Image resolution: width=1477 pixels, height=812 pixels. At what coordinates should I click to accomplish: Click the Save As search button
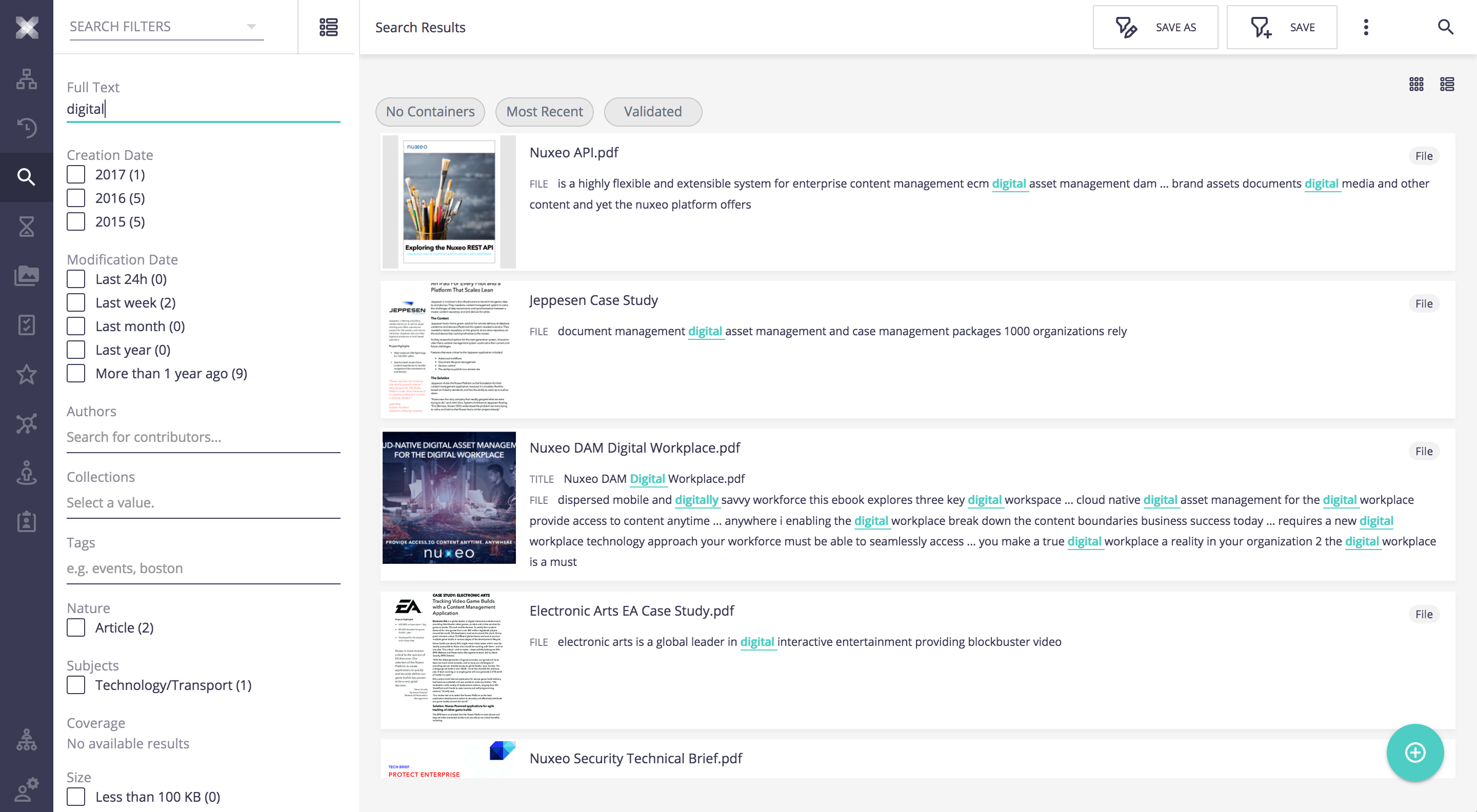pos(1155,27)
